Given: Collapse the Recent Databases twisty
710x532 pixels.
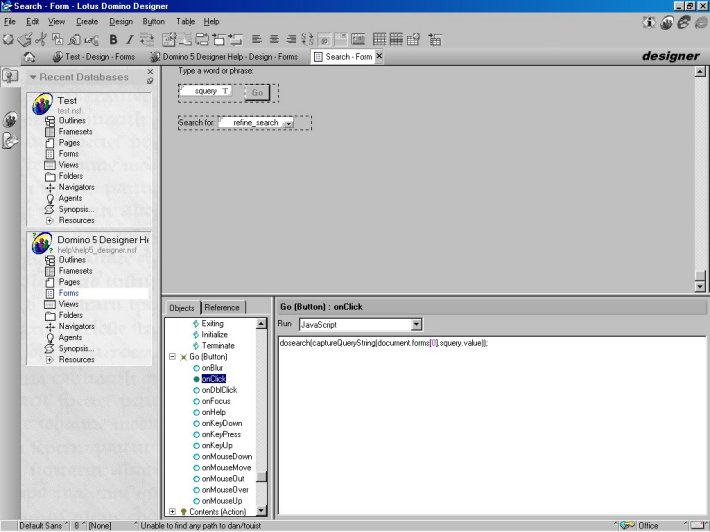Looking at the screenshot, I should 33,77.
